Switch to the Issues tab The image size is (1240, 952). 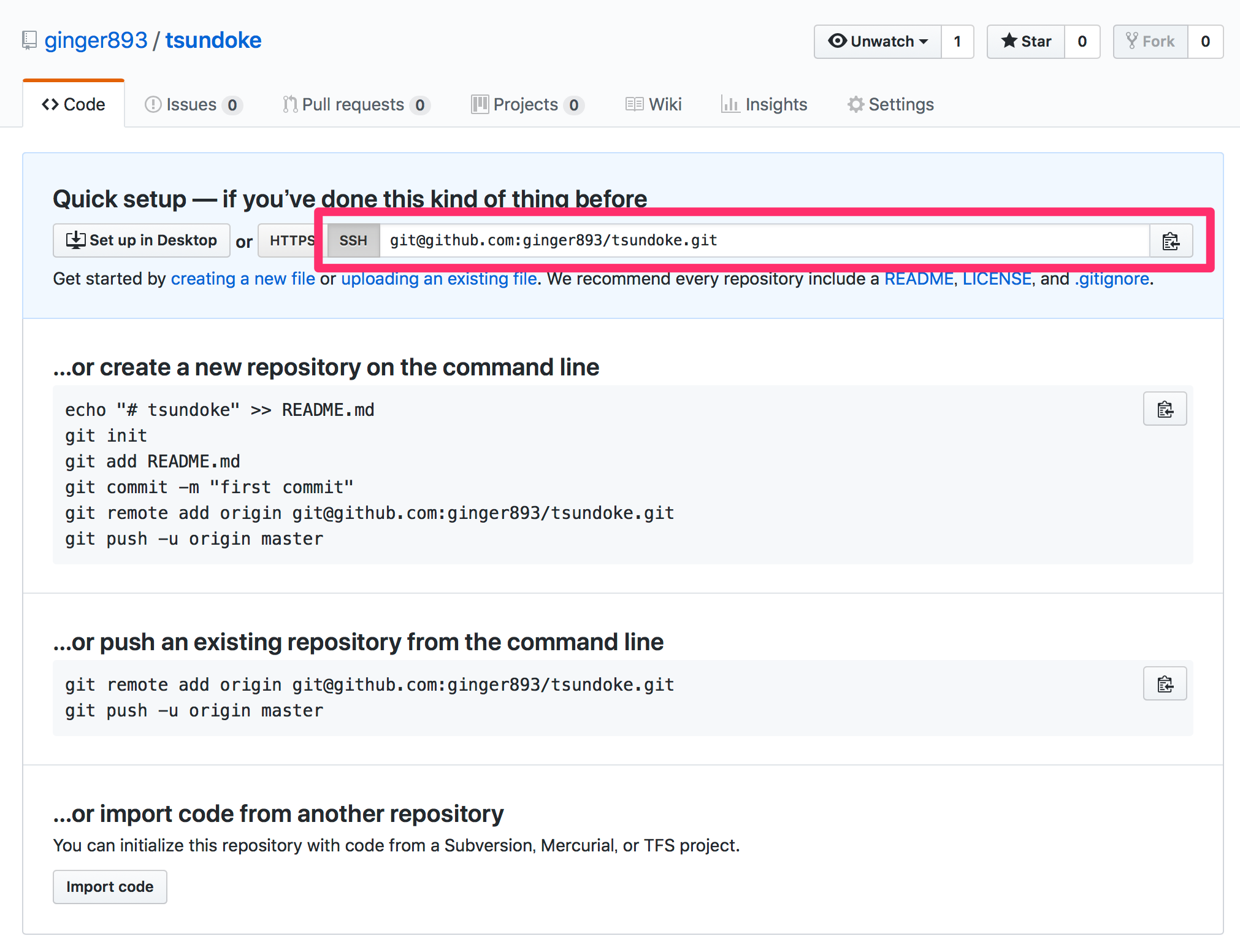(x=193, y=105)
